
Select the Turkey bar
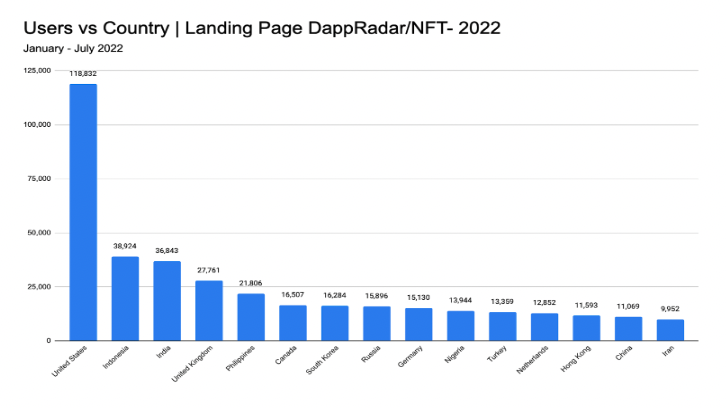pyautogui.click(x=502, y=326)
